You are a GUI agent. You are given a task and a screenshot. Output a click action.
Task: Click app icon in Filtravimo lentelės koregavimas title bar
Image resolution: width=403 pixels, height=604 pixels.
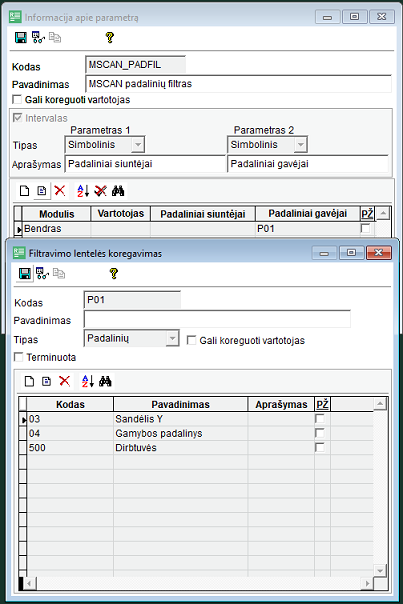click(19, 253)
